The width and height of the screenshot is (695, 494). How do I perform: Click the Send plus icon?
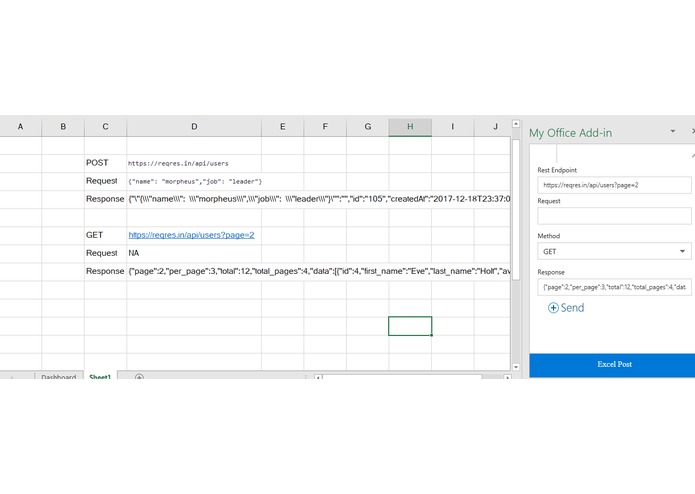pyautogui.click(x=553, y=308)
